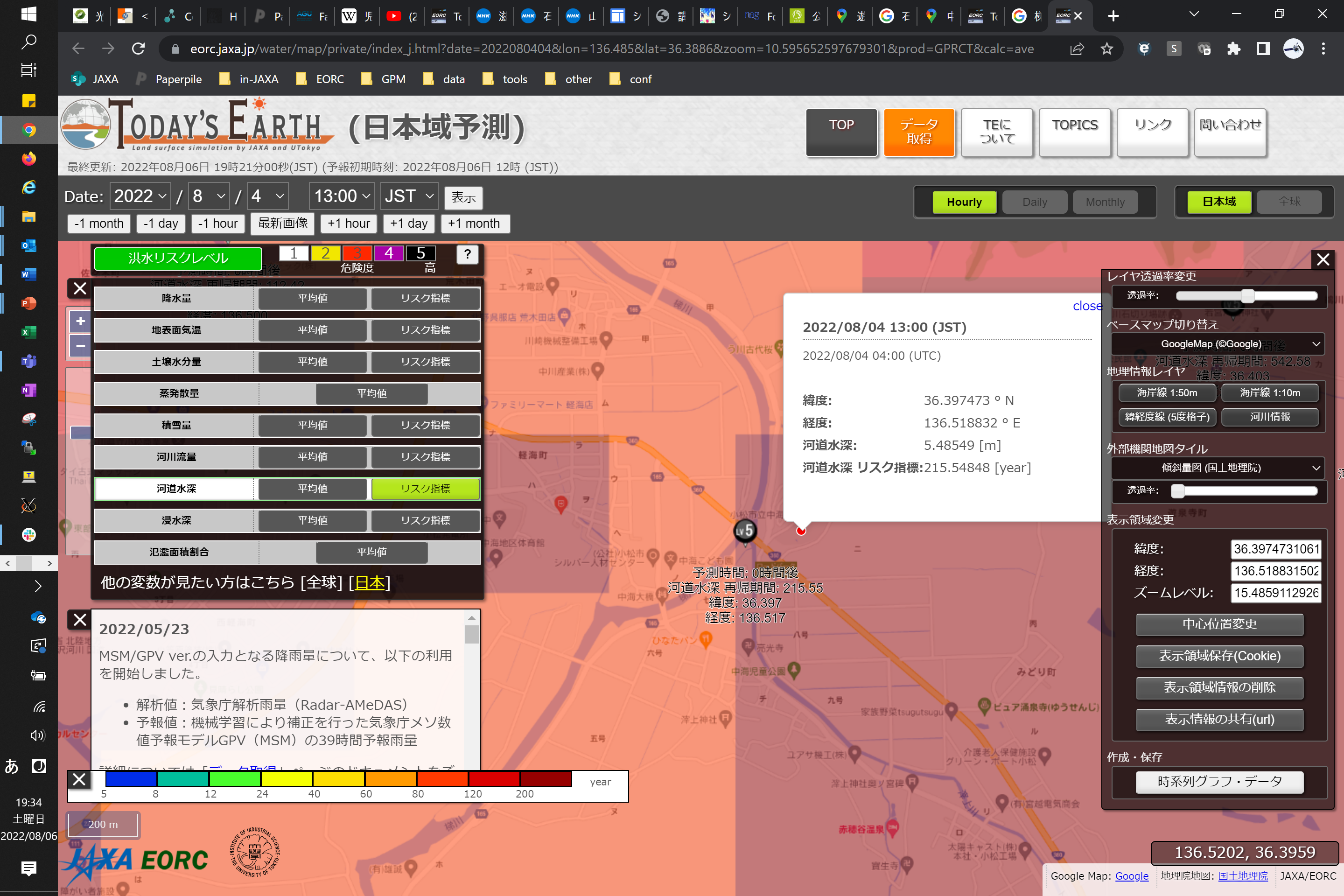The image size is (1344, 896).
Task: Open the TOPICS navigation item
Action: pyautogui.click(x=1074, y=132)
